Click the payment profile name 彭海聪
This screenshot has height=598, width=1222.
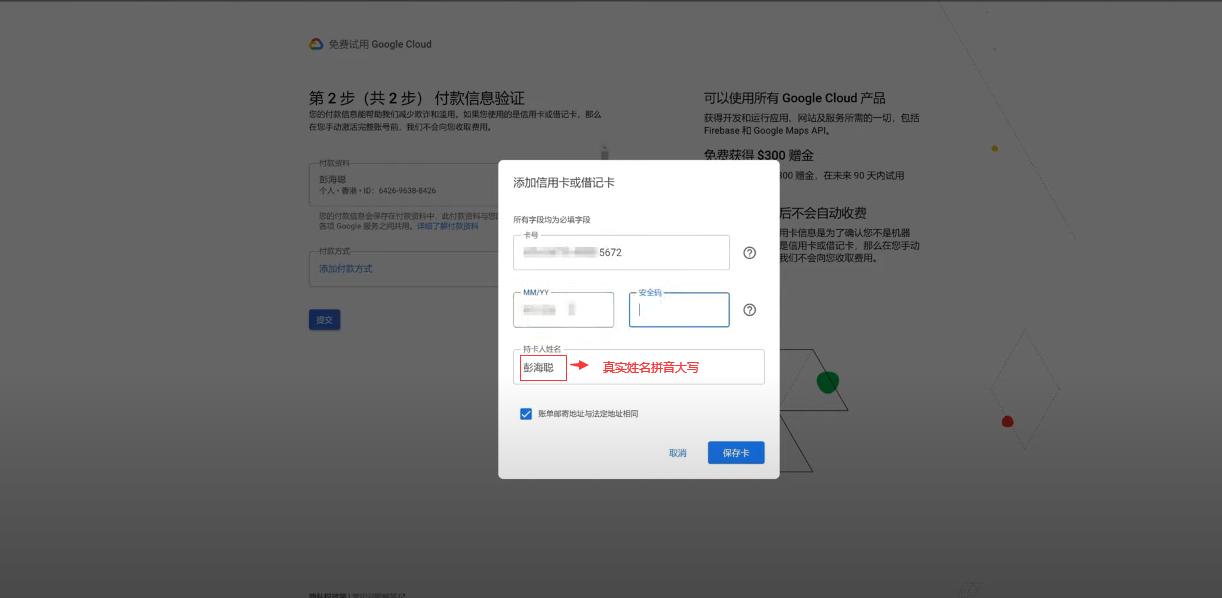[x=332, y=179]
